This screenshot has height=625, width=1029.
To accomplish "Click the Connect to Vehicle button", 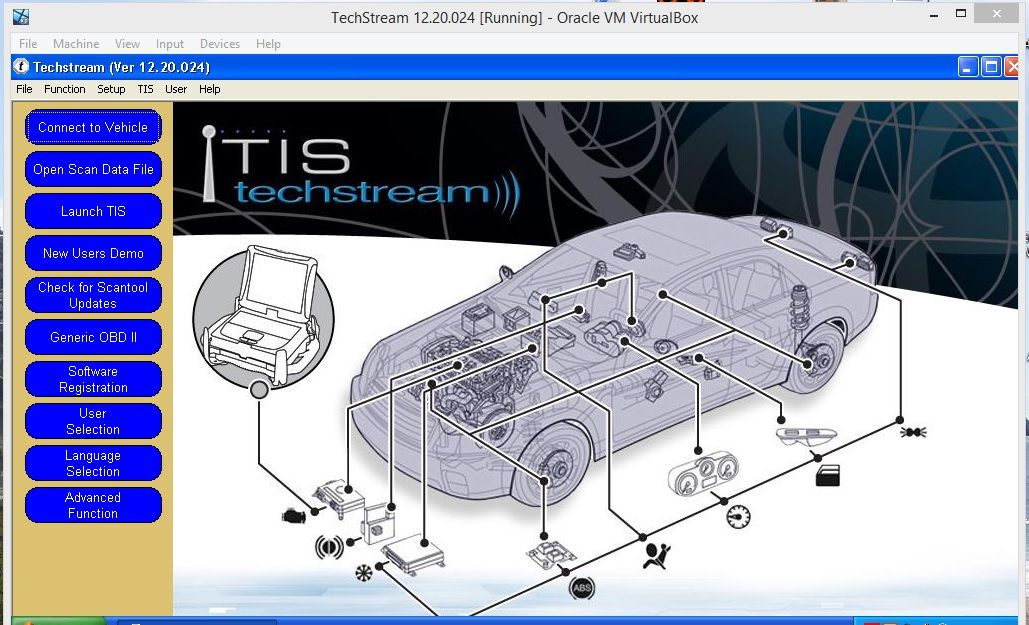I will [x=93, y=127].
